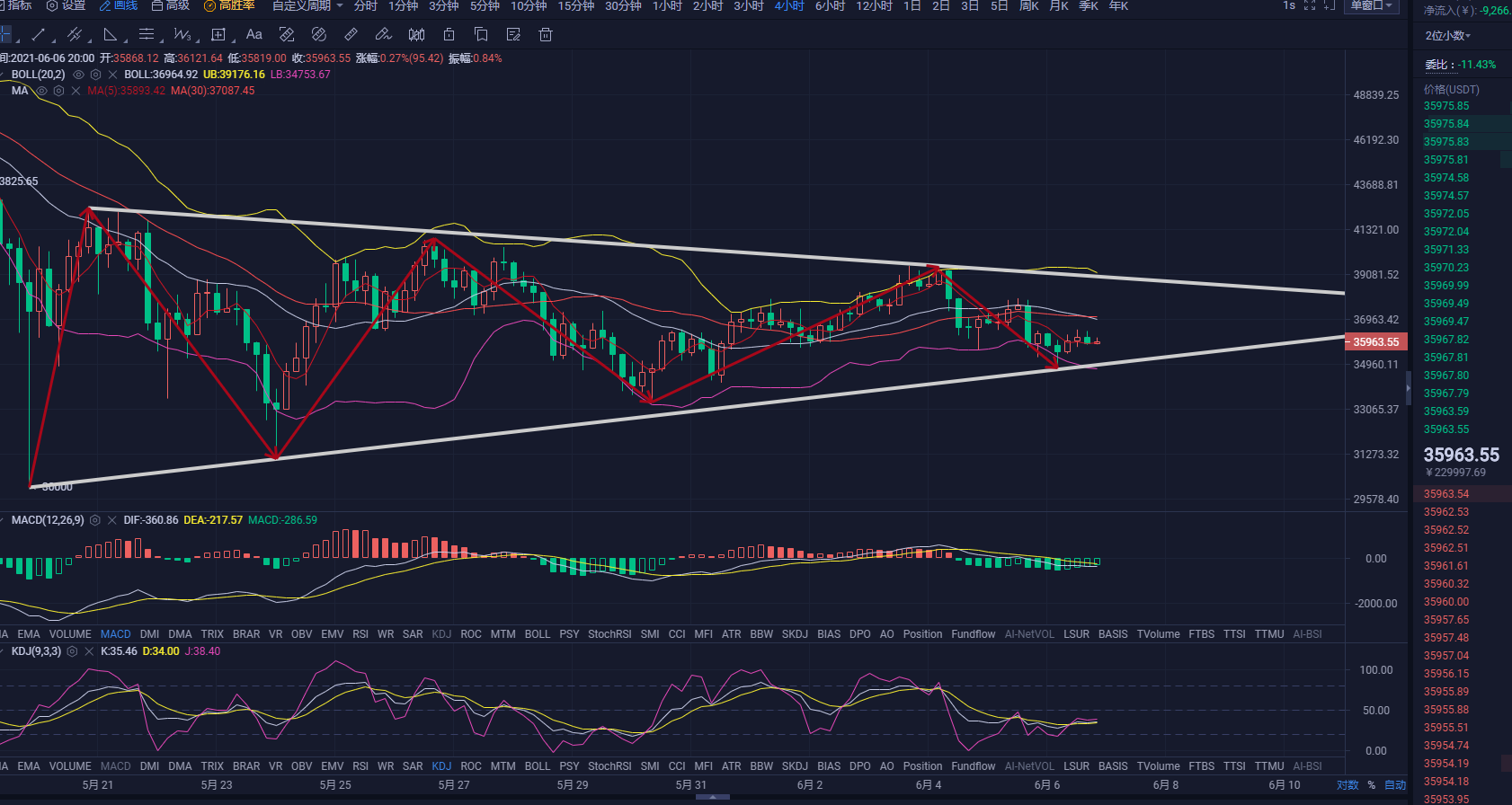Open the 高胜率 high win rate button

click(x=229, y=5)
